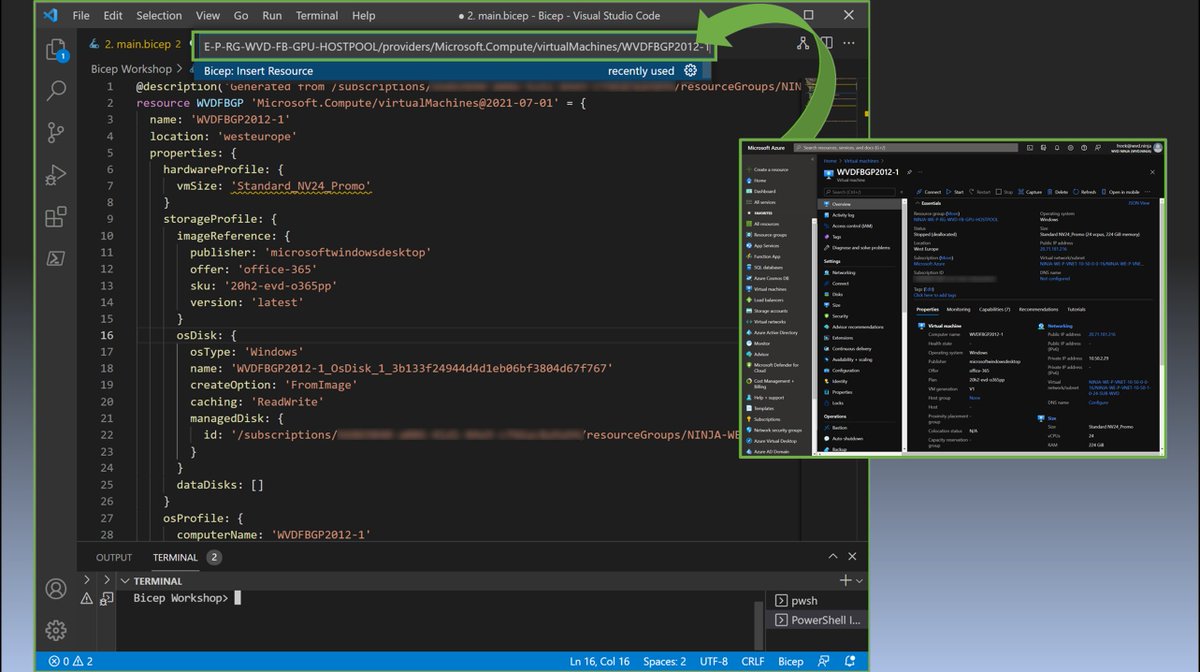Click CRLF line ending in status bar
The width and height of the screenshot is (1200, 672).
[753, 661]
